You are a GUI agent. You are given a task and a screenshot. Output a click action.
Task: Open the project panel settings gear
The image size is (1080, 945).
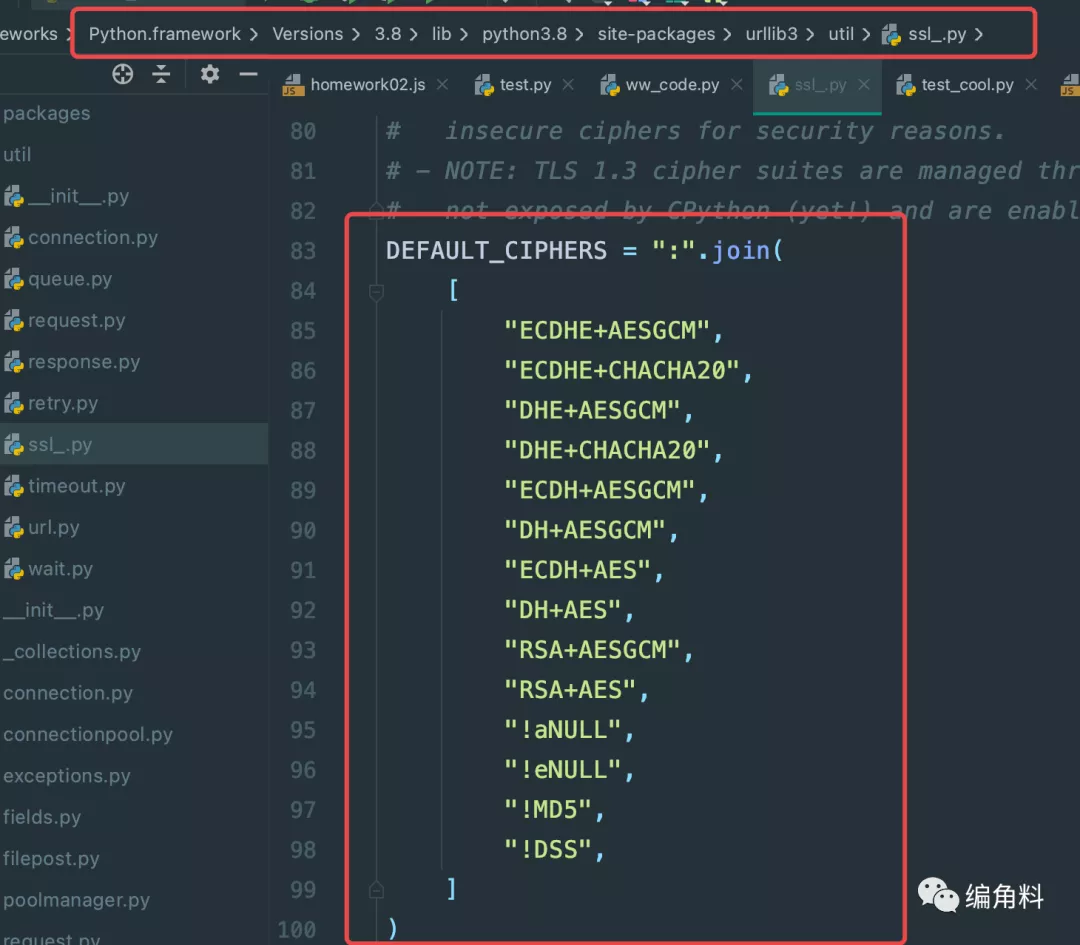tap(209, 74)
